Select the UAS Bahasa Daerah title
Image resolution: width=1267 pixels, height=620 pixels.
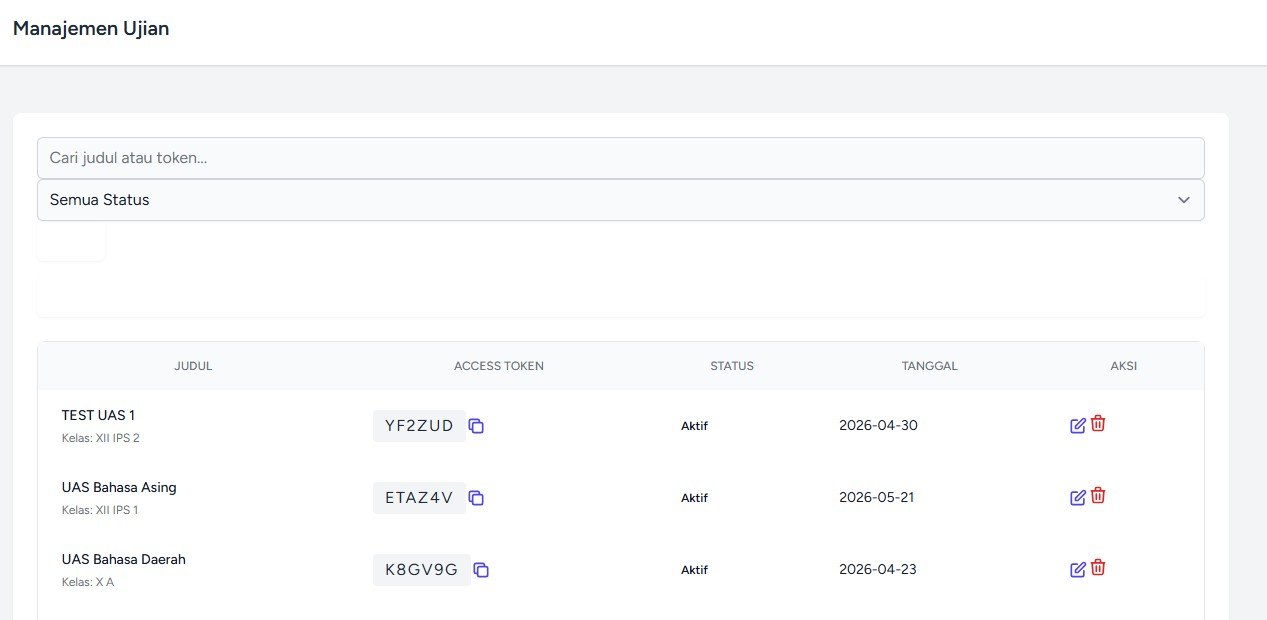[x=124, y=559]
